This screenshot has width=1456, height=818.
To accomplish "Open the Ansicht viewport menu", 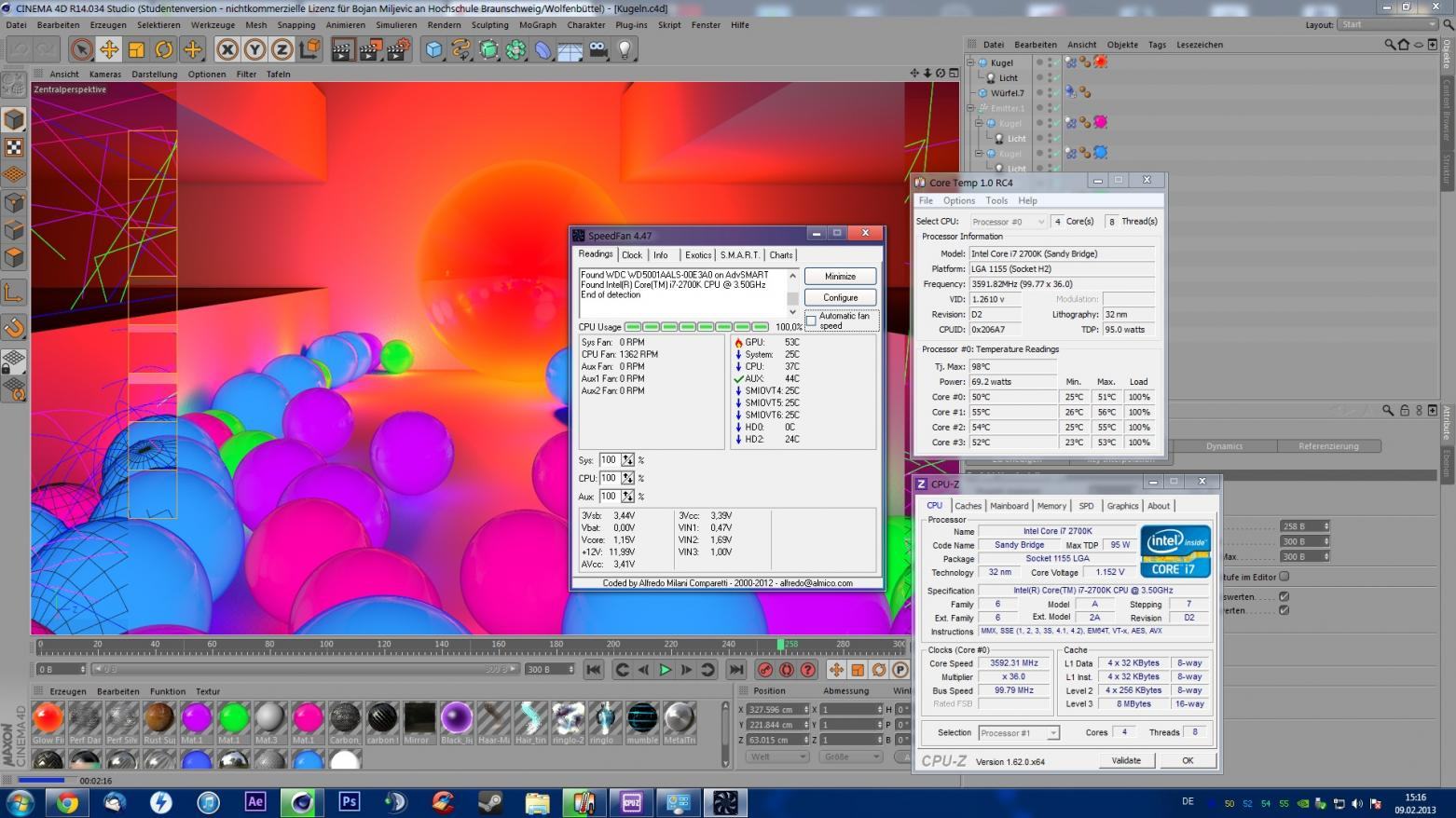I will tap(64, 74).
